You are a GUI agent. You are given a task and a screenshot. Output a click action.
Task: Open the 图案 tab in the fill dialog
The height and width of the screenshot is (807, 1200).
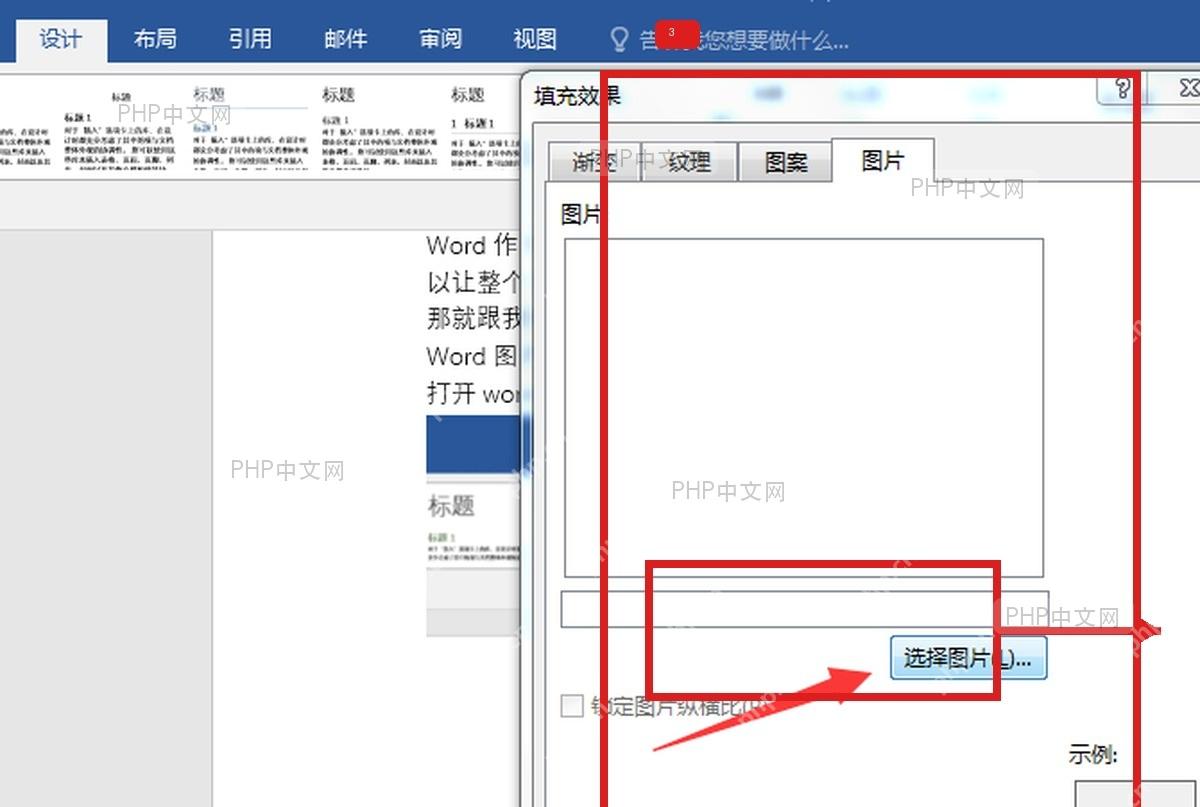pyautogui.click(x=786, y=162)
